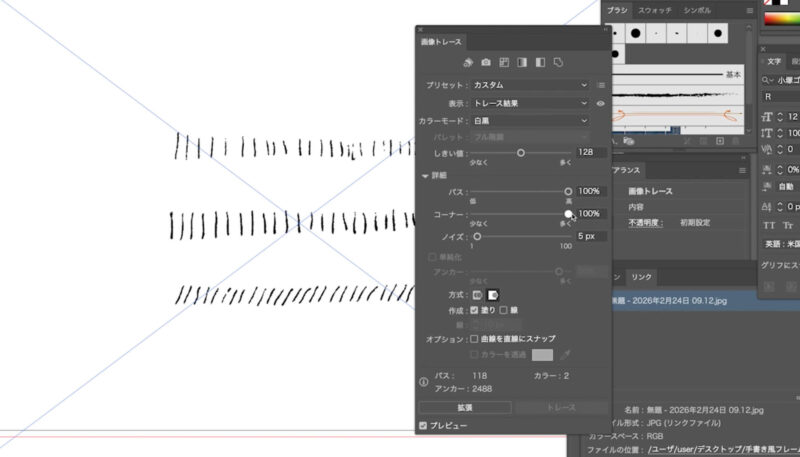The height and width of the screenshot is (457, 800).
Task: Open プリセット dropdown showing カスタム
Action: [x=530, y=85]
